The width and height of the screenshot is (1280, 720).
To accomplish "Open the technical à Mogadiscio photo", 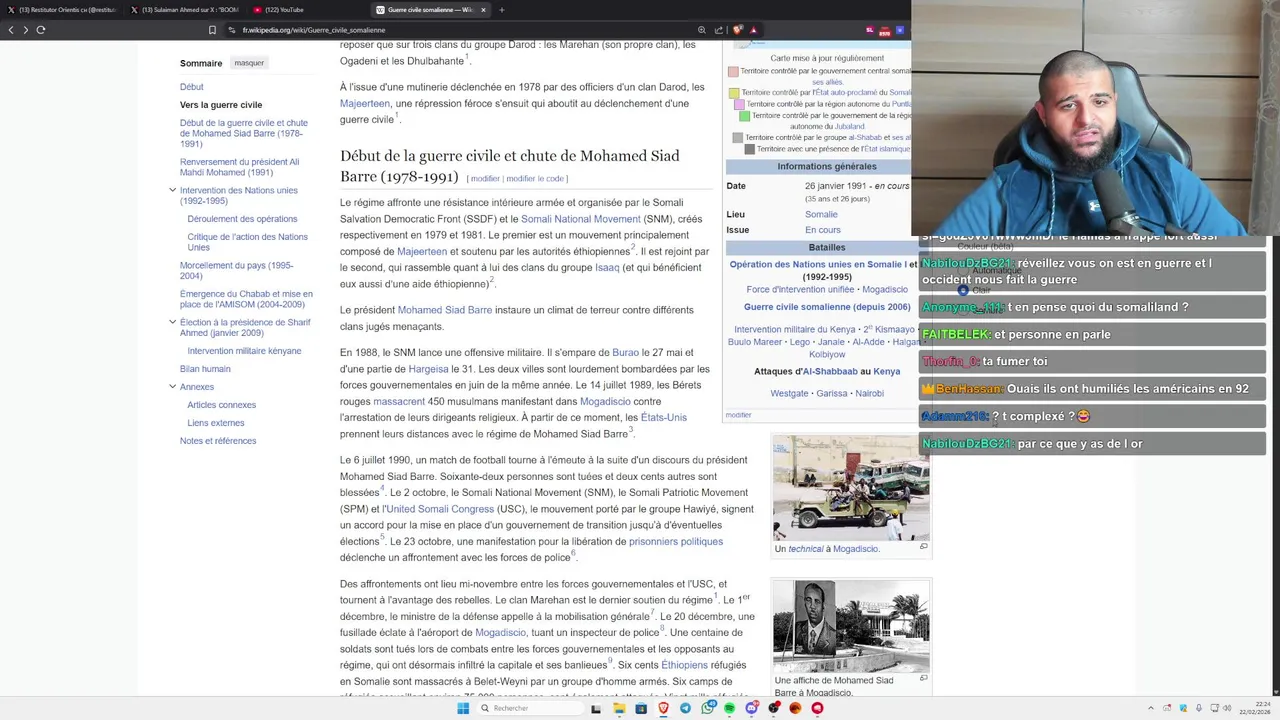I will pyautogui.click(x=851, y=488).
